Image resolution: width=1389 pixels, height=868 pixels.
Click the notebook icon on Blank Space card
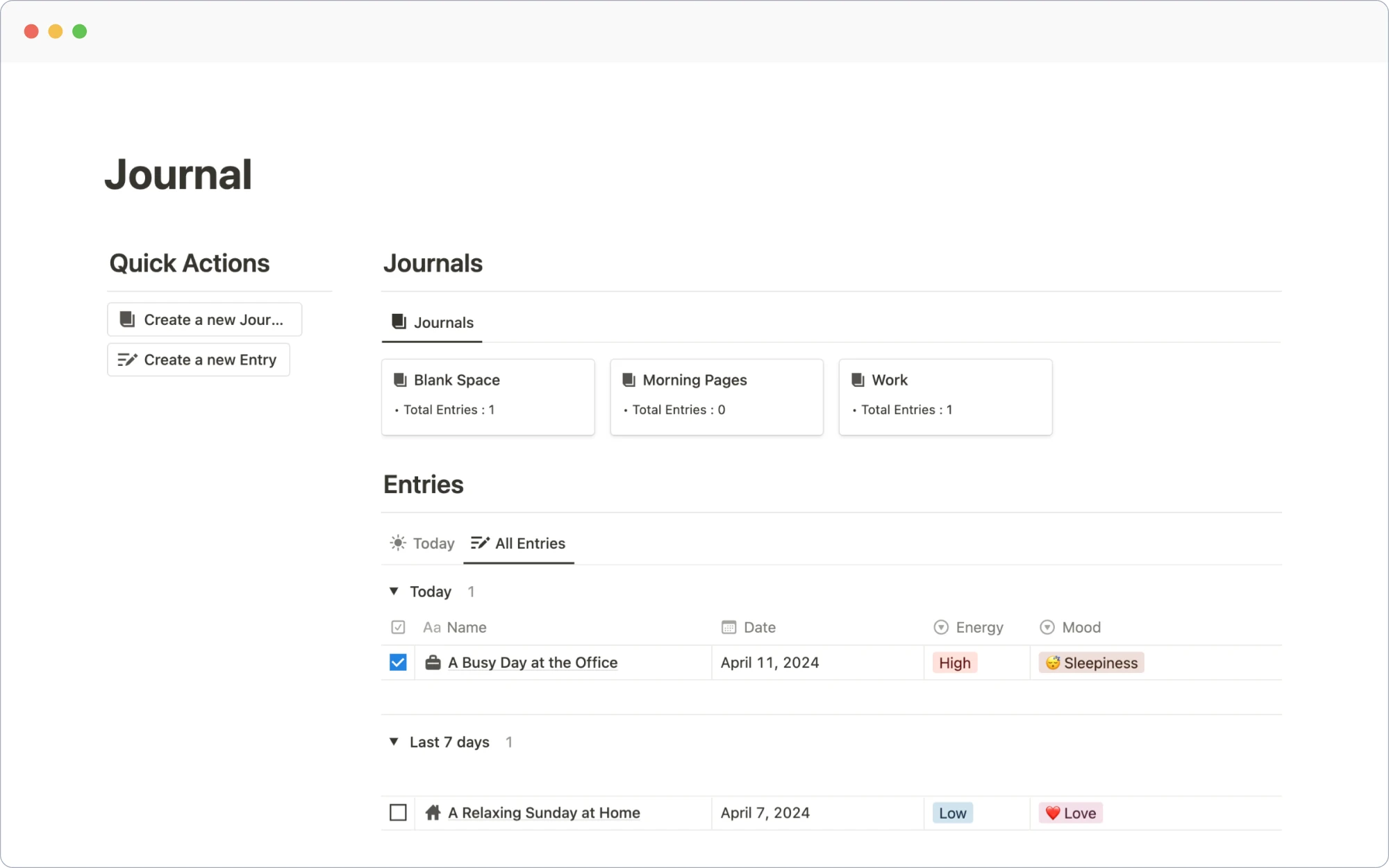coord(400,380)
